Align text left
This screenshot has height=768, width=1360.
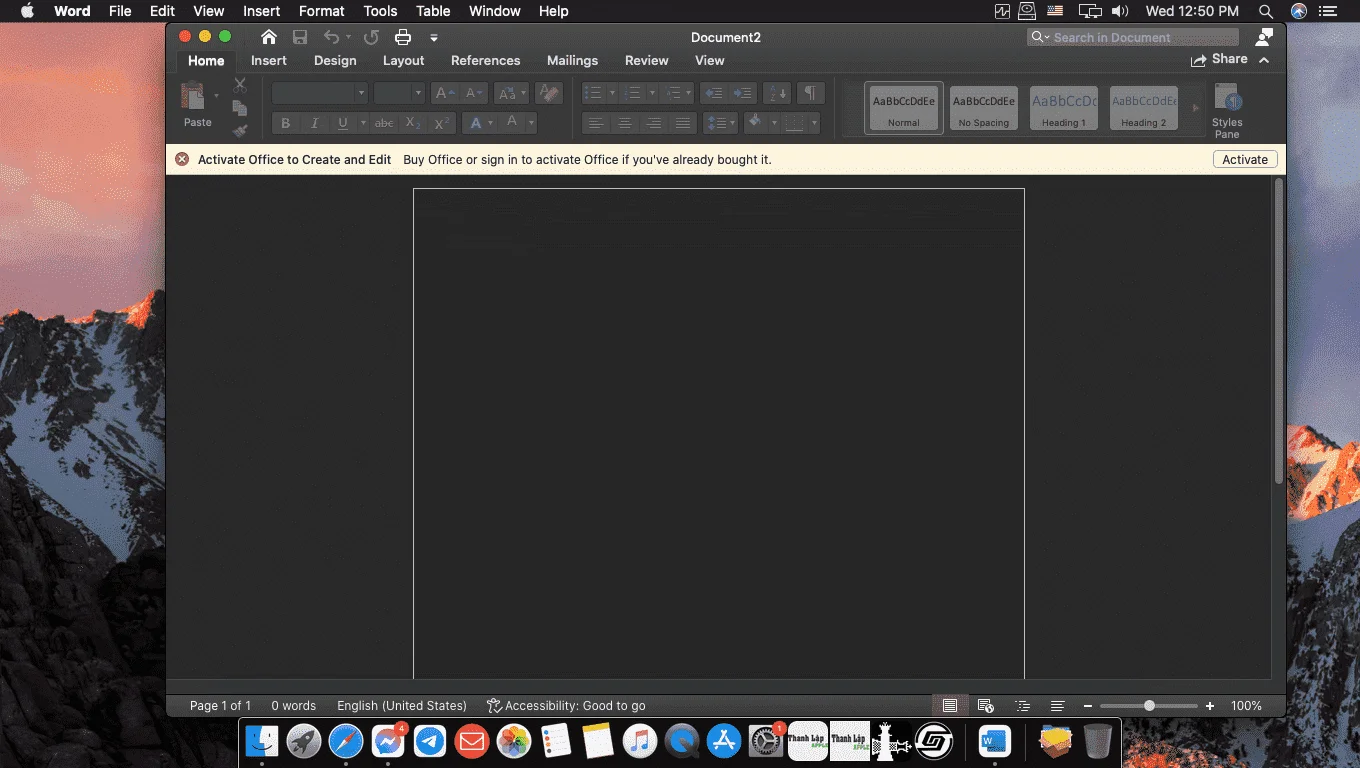(x=596, y=123)
